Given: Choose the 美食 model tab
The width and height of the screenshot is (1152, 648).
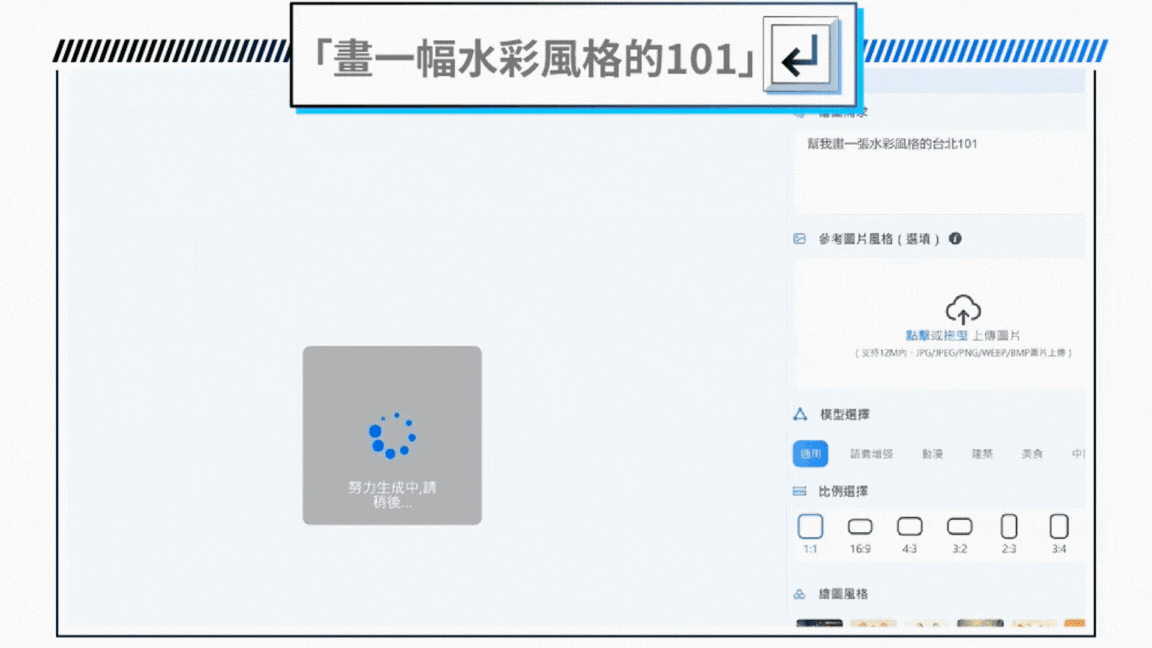Looking at the screenshot, I should [1032, 454].
